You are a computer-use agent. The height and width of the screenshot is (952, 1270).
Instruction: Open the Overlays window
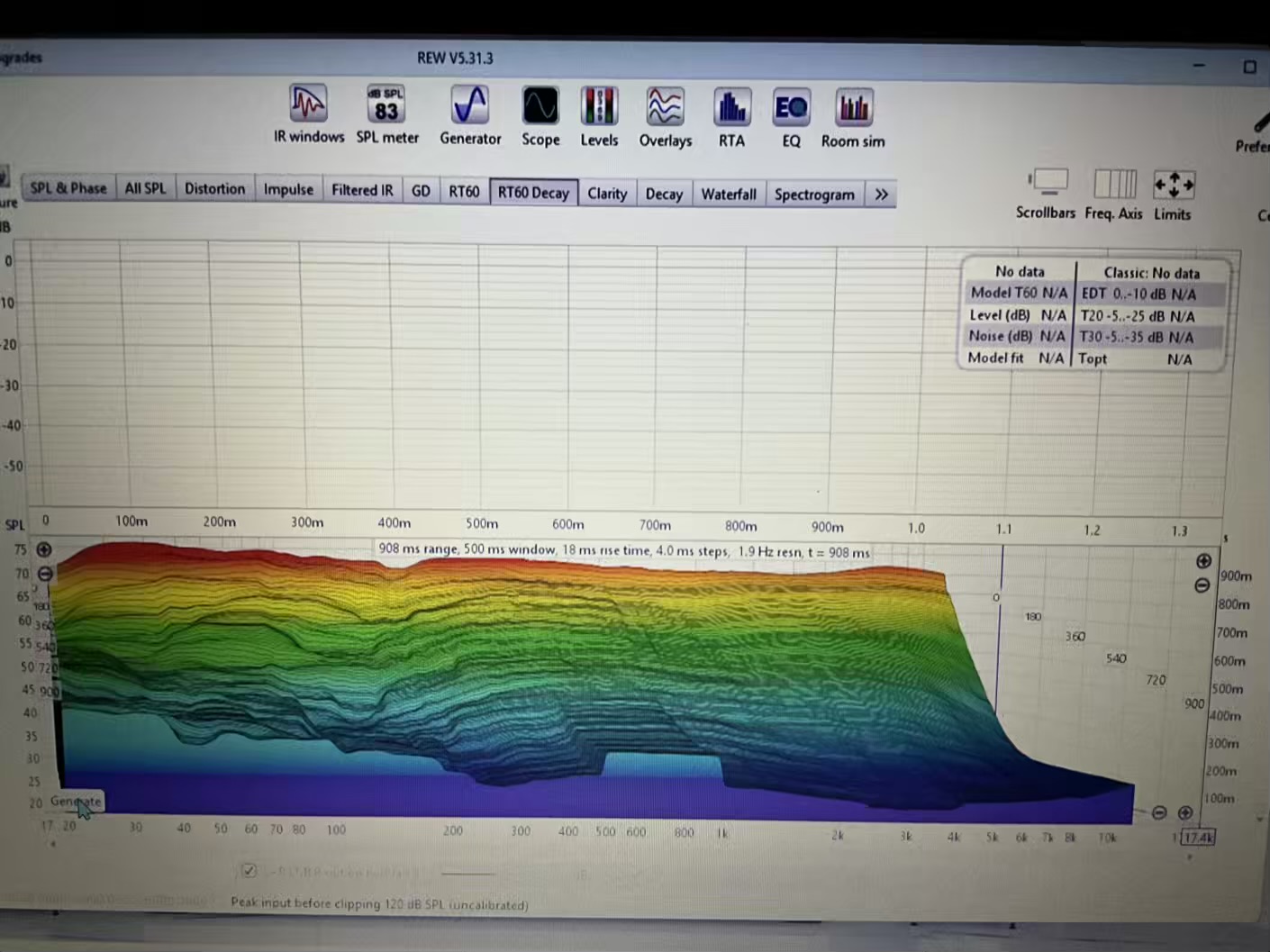pos(665,109)
